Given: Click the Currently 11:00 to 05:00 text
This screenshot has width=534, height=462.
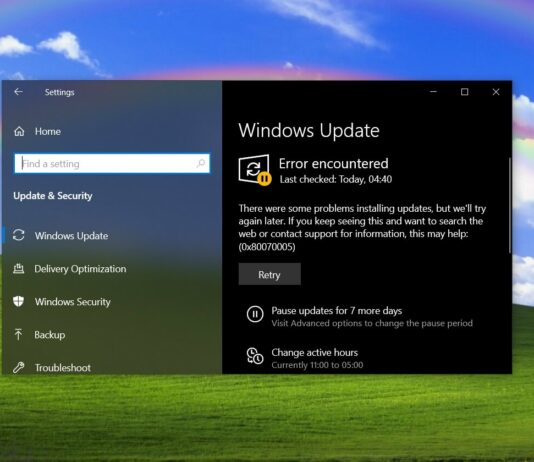Looking at the screenshot, I should coord(317,365).
